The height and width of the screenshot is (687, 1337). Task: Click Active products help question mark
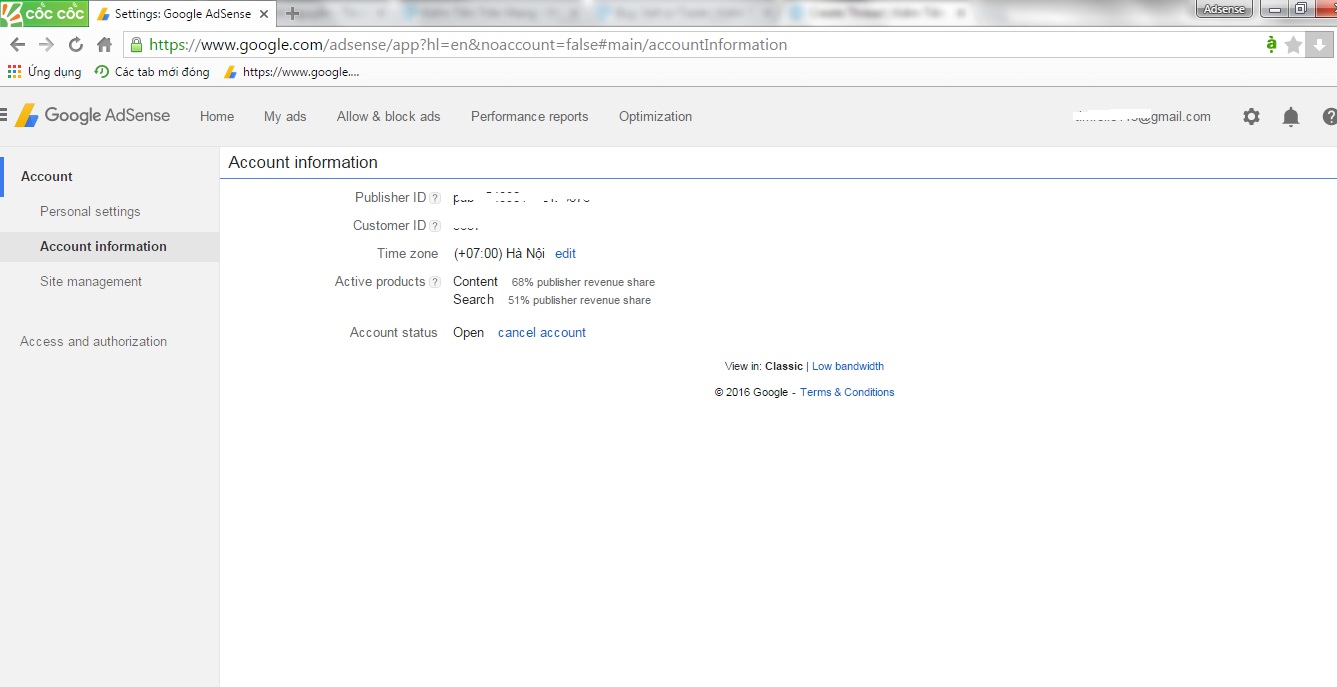coord(435,282)
